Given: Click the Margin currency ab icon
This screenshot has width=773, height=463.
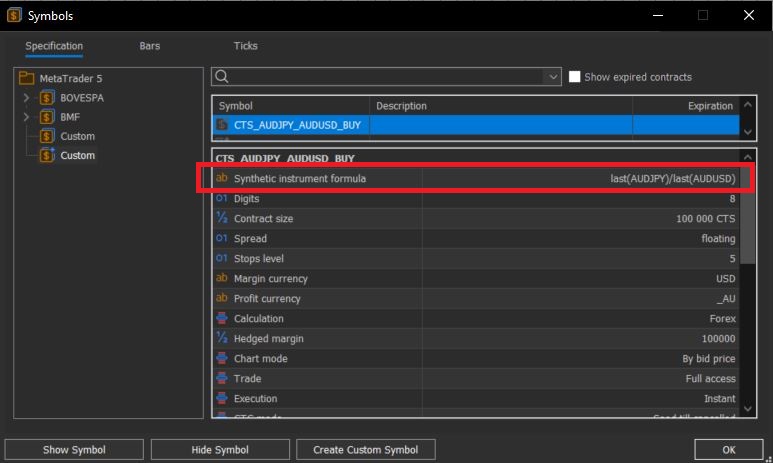Looking at the screenshot, I should tap(222, 278).
